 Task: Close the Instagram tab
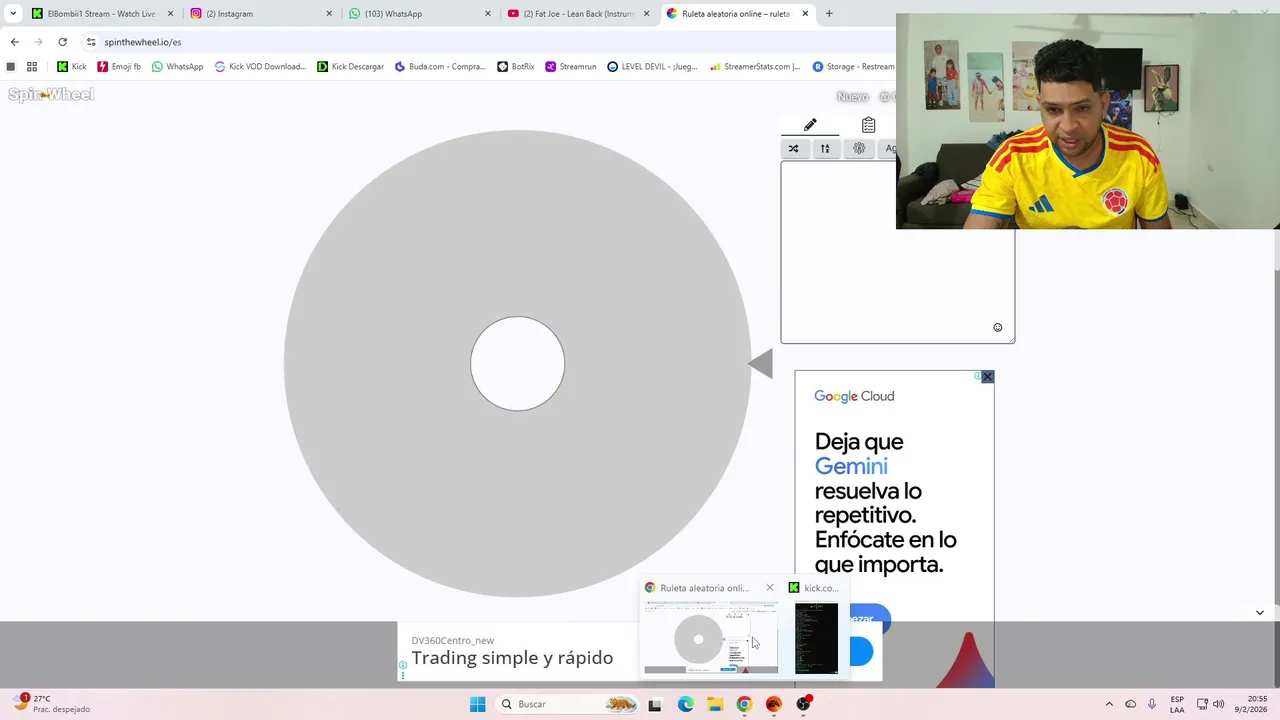(329, 14)
